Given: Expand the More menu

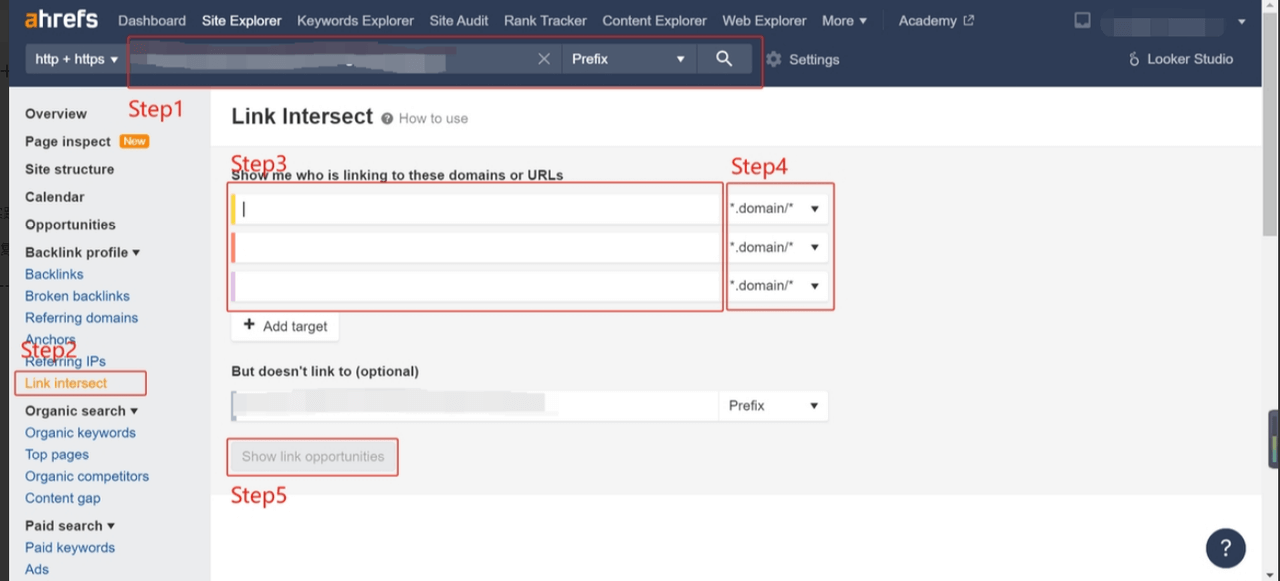Looking at the screenshot, I should (x=844, y=20).
